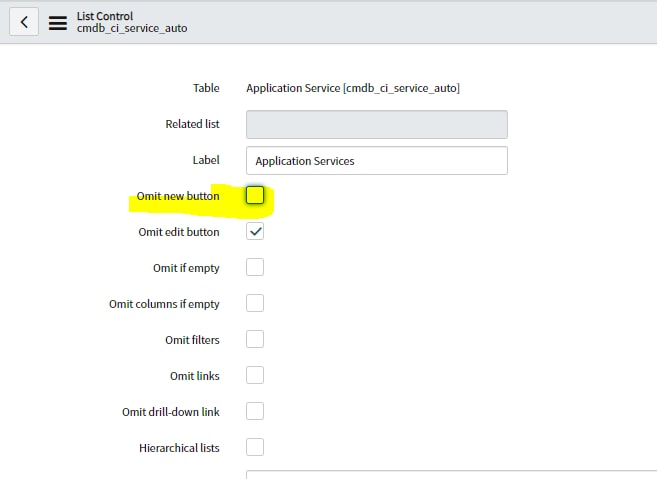This screenshot has width=657, height=479.
Task: Enable the Hierarchical lists checkbox
Action: (x=255, y=448)
